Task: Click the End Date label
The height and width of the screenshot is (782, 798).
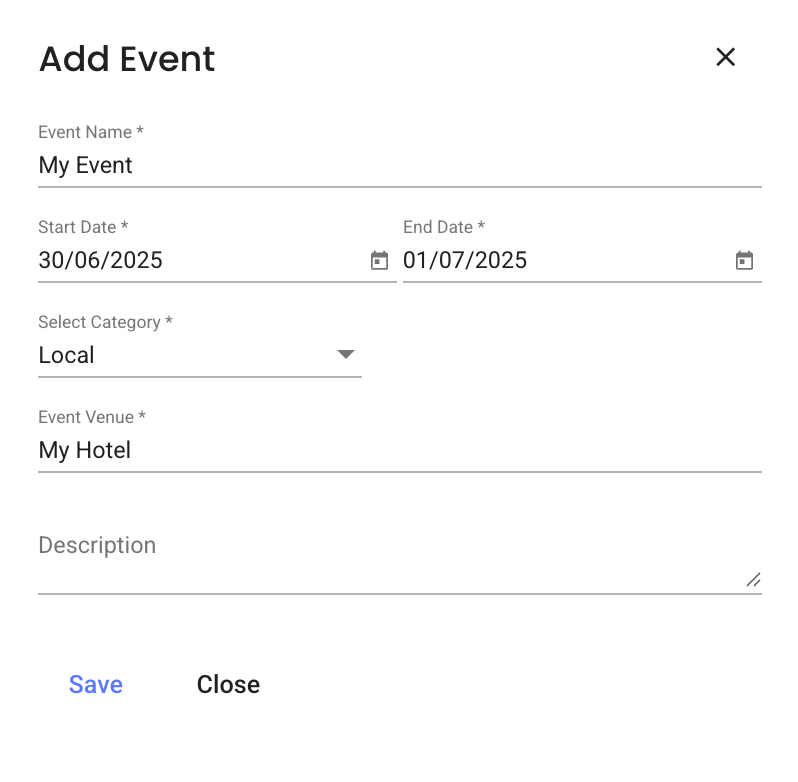Action: tap(443, 227)
